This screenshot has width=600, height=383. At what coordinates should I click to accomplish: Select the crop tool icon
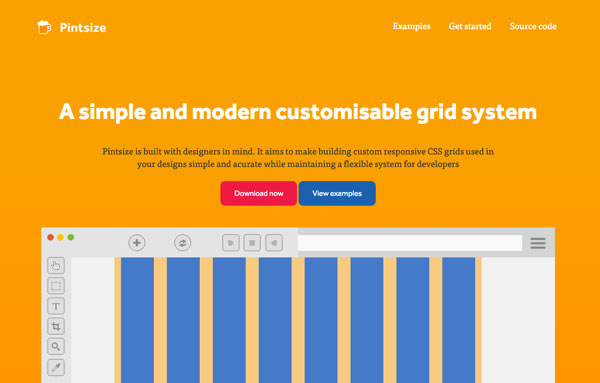(x=56, y=326)
